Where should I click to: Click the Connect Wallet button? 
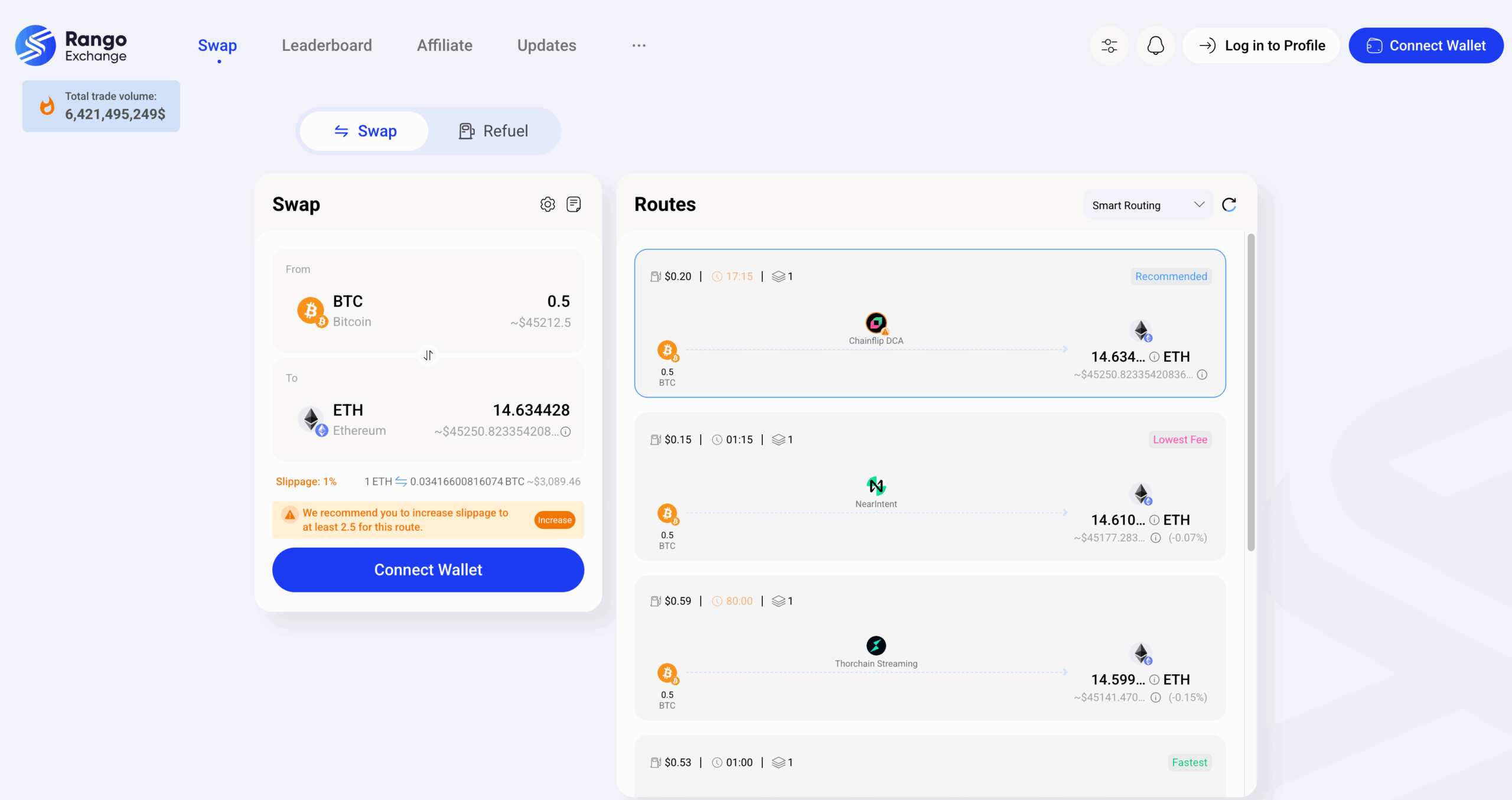(x=428, y=570)
